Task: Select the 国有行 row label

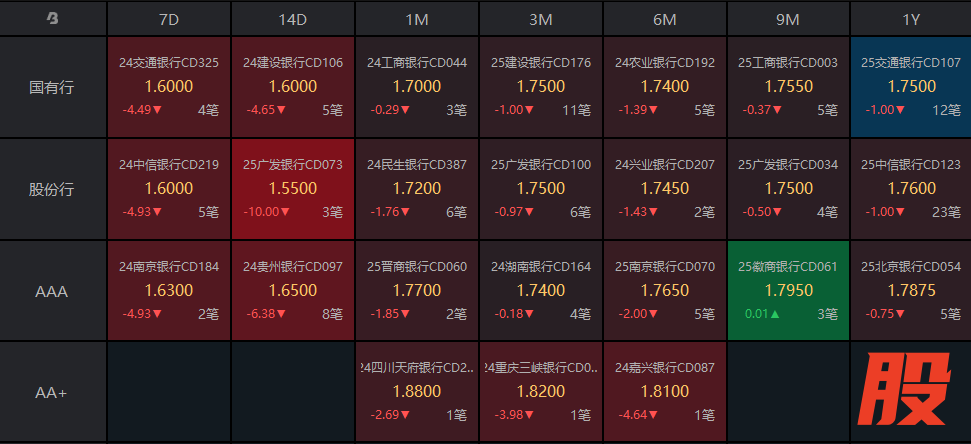Action: 52,87
